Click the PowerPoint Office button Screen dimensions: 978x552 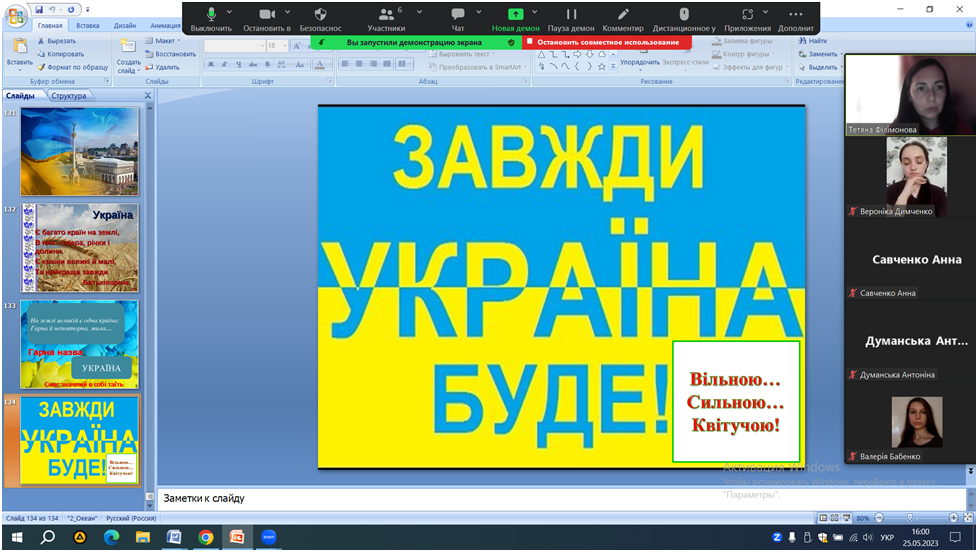point(16,17)
